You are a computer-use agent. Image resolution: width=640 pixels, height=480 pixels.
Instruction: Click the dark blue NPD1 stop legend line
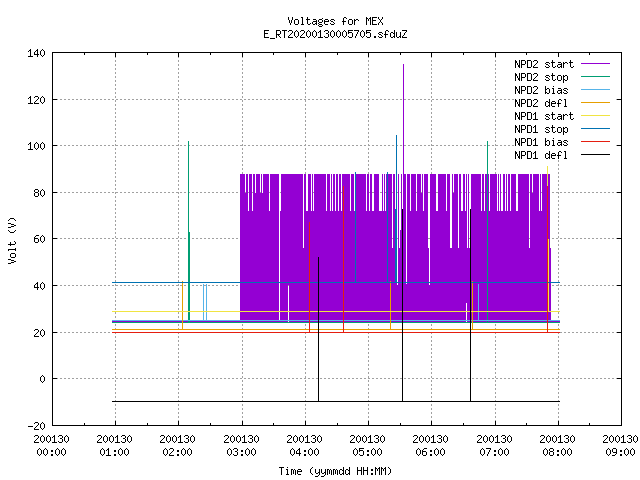tap(596, 129)
